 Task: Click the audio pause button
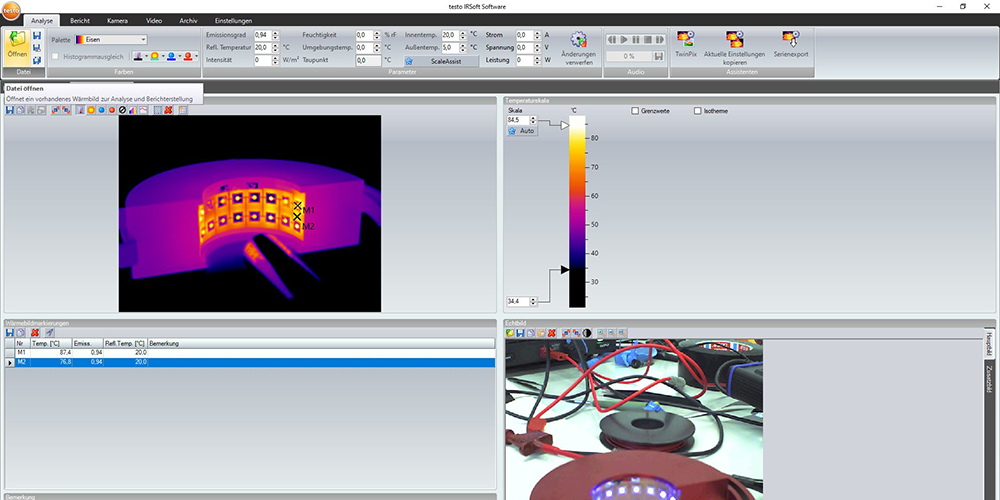pos(636,40)
